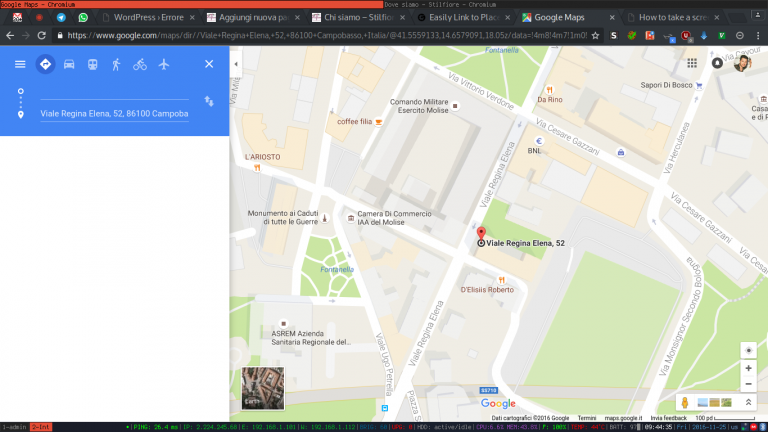Image resolution: width=768 pixels, height=432 pixels.
Task: Select ASREM Azienda Sanitaria Regionale label
Action: (311, 337)
